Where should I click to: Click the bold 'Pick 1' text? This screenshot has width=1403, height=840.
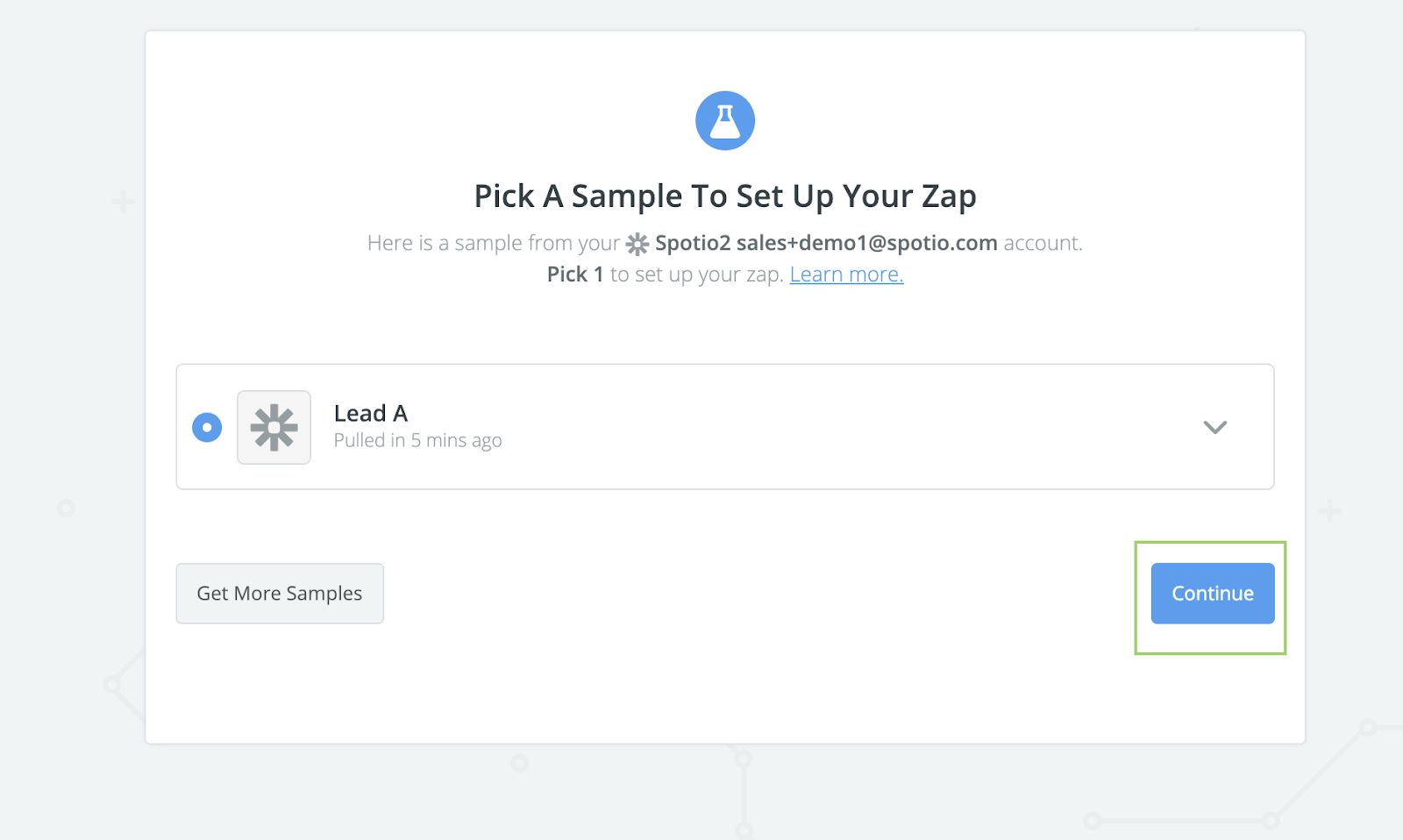[x=575, y=274]
